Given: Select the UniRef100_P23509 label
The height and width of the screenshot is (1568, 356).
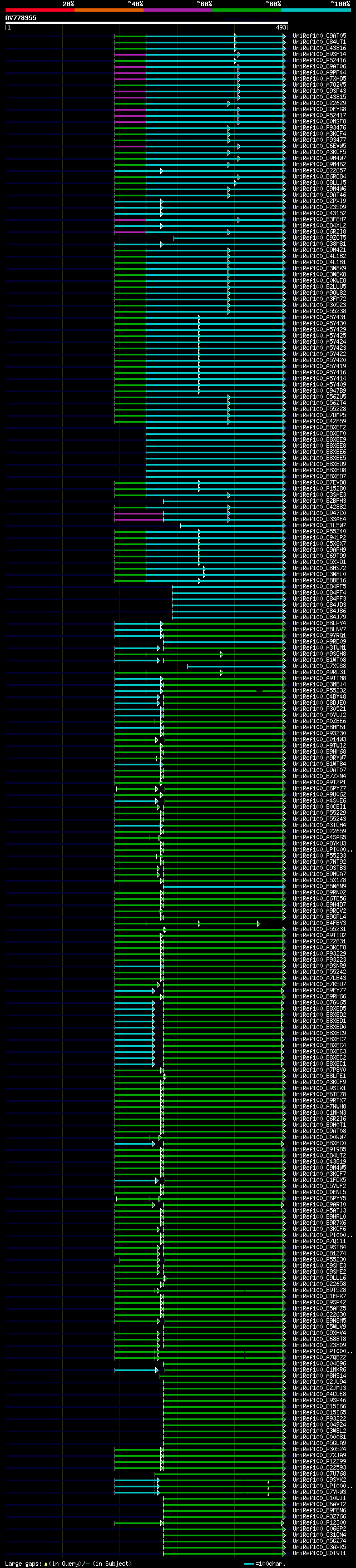Looking at the screenshot, I should (x=319, y=207).
